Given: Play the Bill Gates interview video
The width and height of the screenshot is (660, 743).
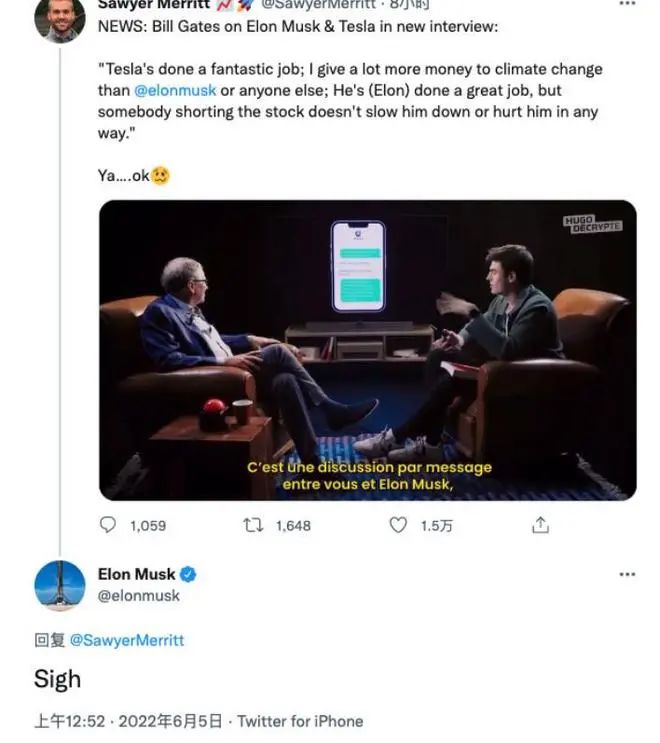Looking at the screenshot, I should [367, 350].
